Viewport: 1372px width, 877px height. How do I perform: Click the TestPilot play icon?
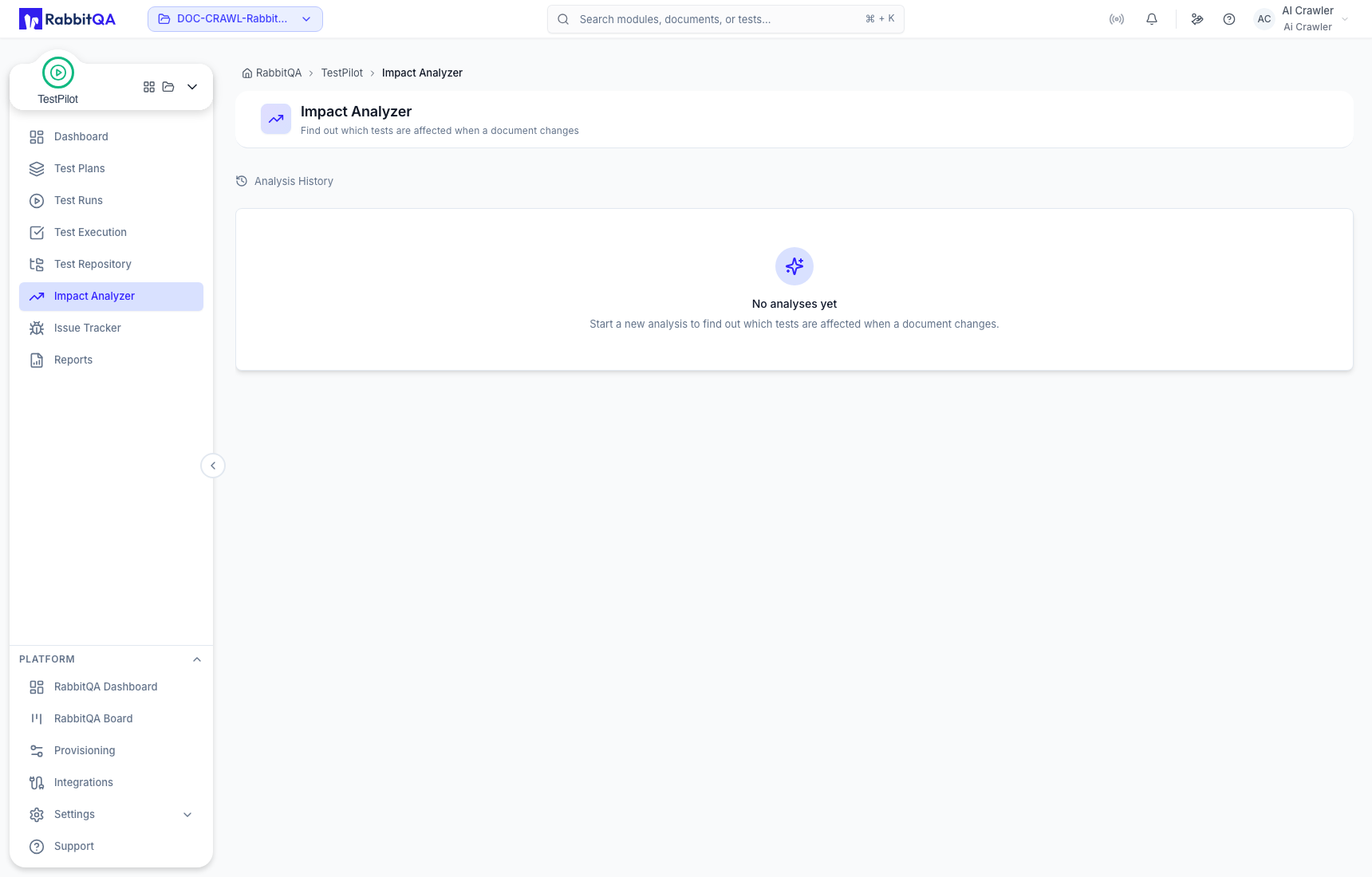58,73
